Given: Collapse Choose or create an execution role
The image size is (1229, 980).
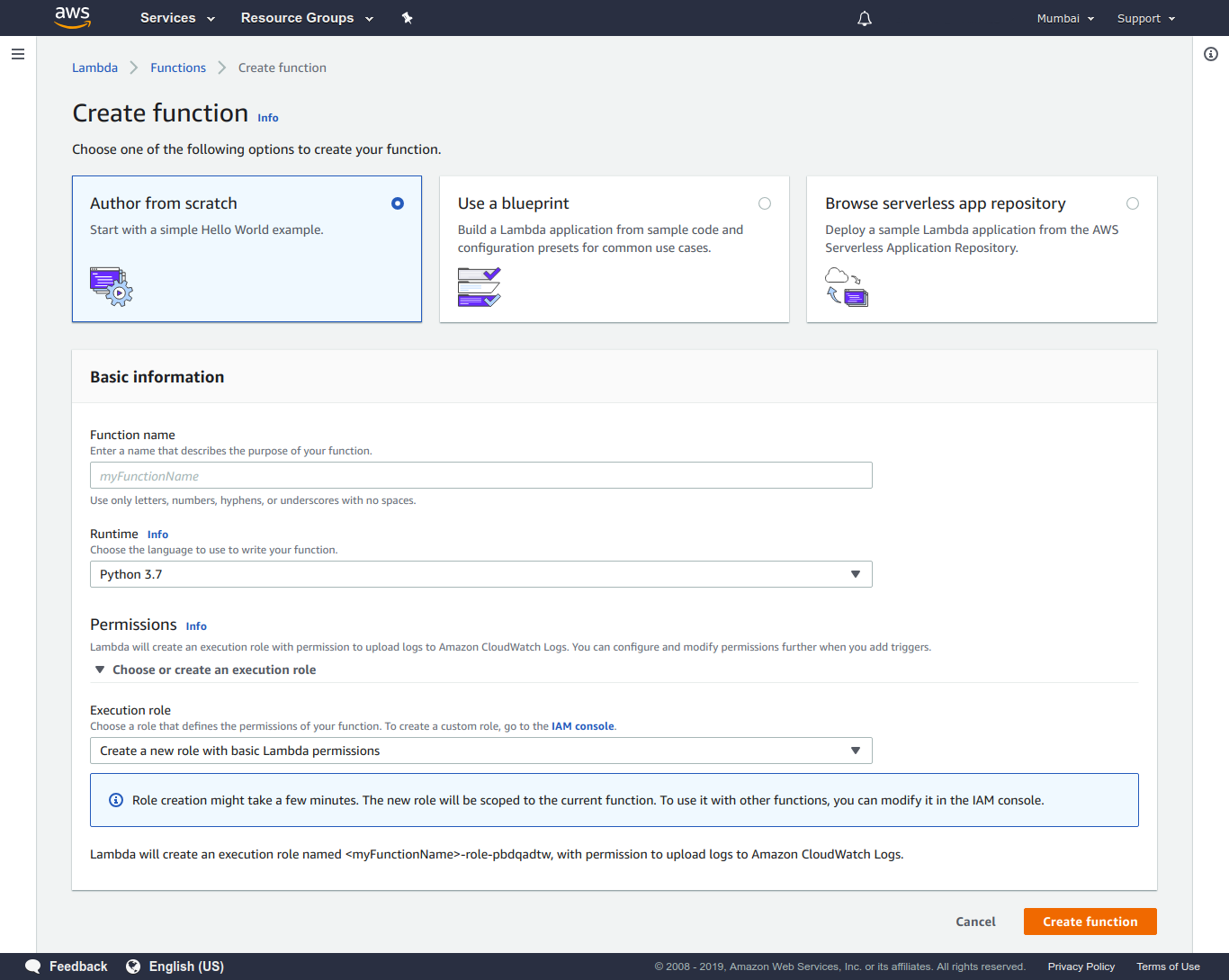Looking at the screenshot, I should (205, 670).
